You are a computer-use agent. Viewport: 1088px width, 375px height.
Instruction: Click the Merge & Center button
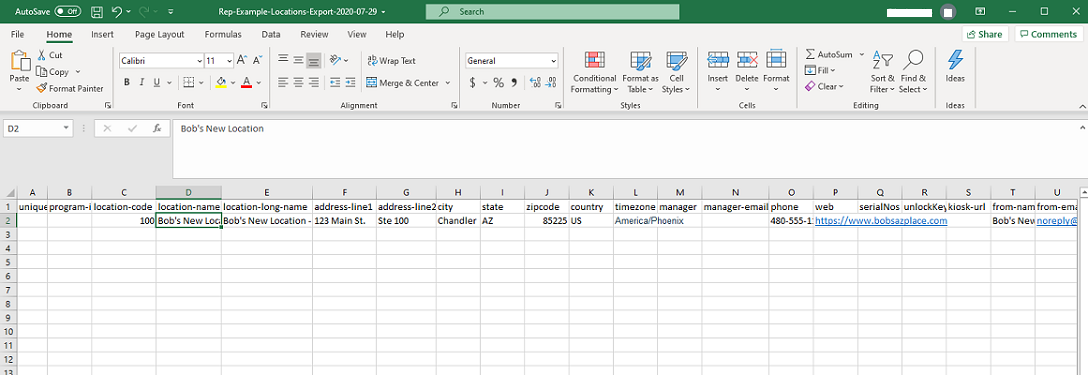click(402, 83)
